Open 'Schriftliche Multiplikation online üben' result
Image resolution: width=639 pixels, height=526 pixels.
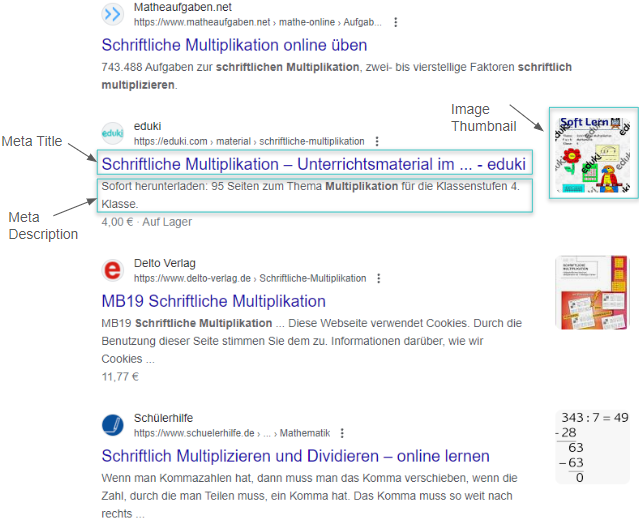pos(234,45)
